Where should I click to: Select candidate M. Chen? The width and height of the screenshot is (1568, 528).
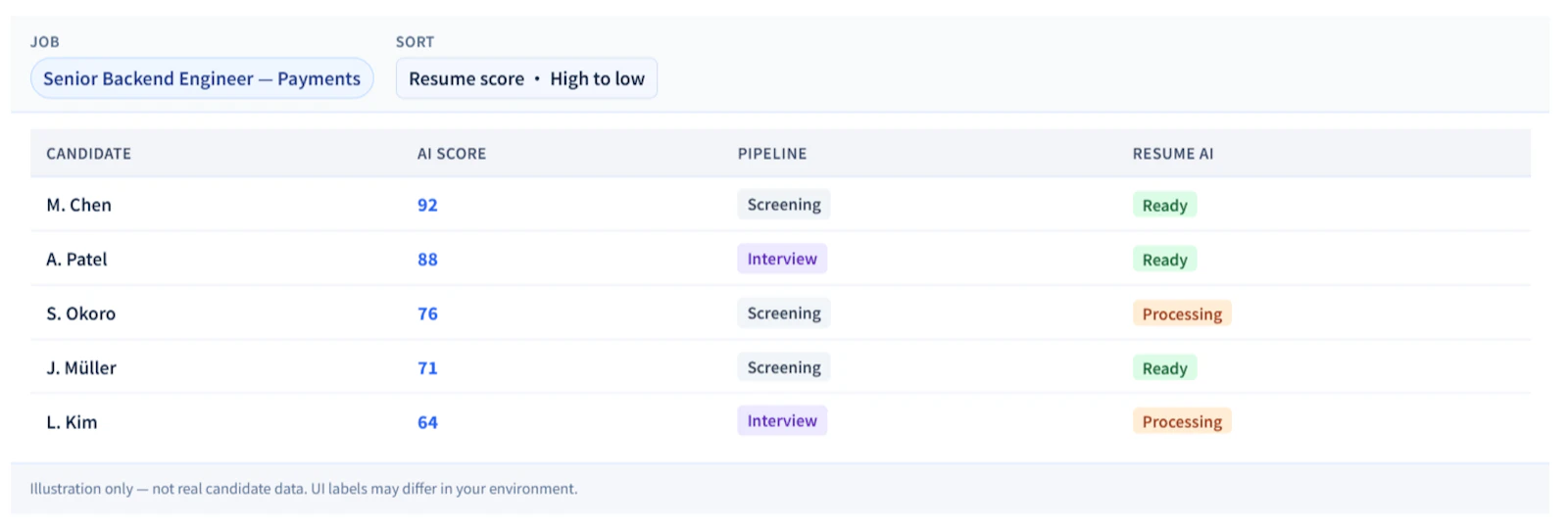click(x=78, y=205)
